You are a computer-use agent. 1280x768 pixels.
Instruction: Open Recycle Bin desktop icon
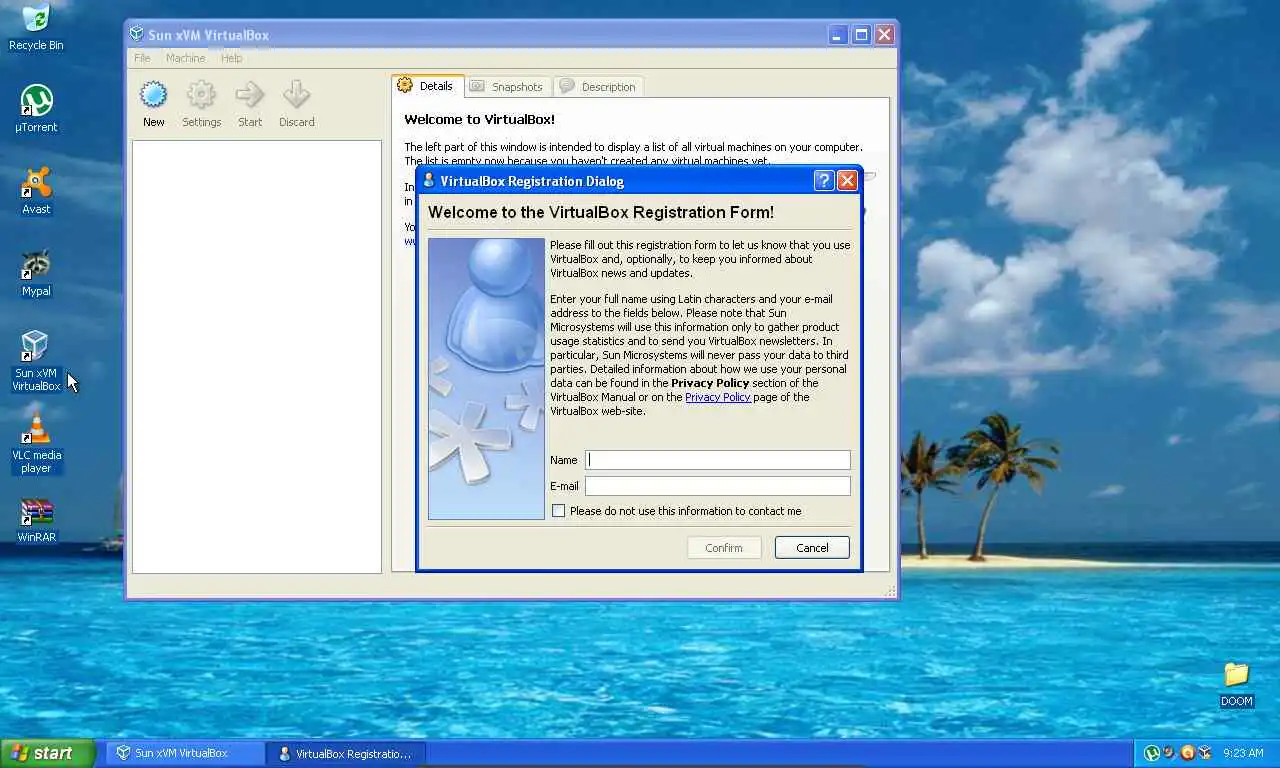coord(36,27)
